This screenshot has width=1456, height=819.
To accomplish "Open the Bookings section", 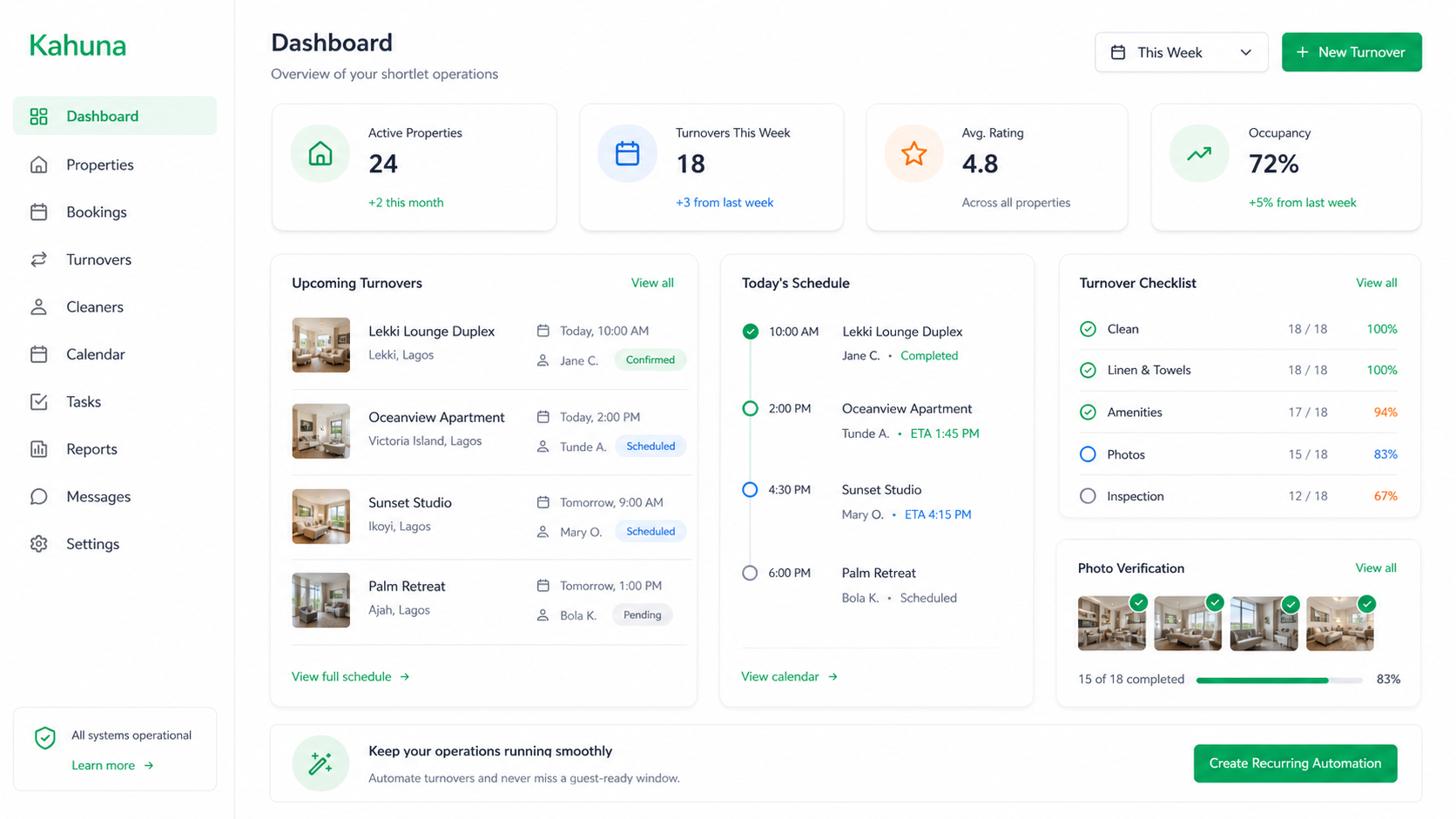I will click(x=115, y=211).
